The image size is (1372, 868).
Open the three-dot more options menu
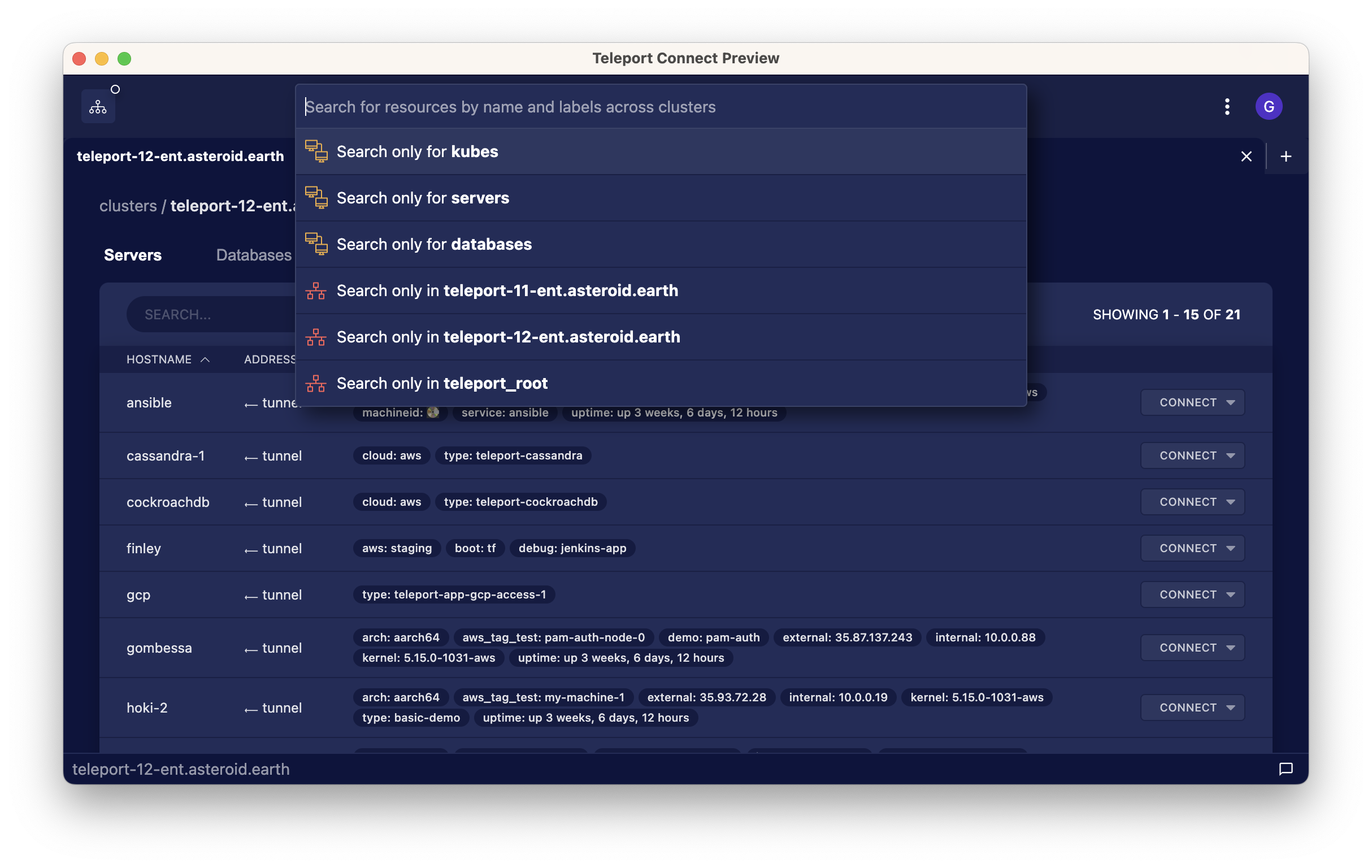tap(1227, 107)
